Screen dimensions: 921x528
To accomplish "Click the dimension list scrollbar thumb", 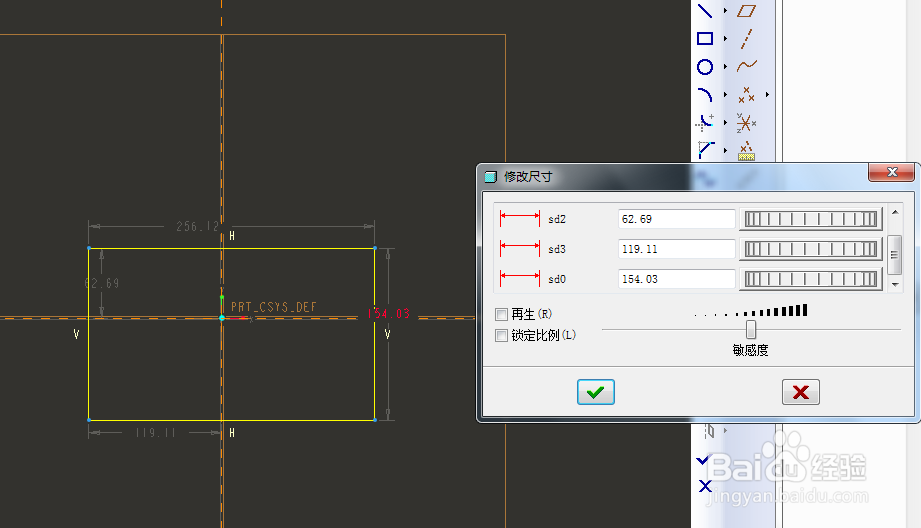I will tap(895, 254).
